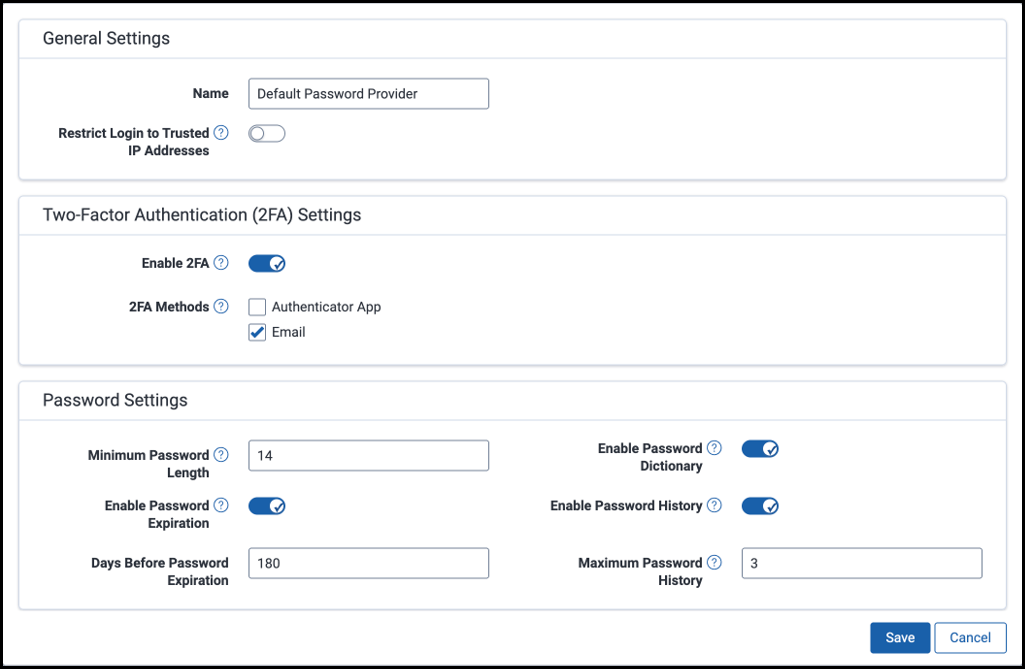
Task: Open Enable Password History help icon
Action: tap(714, 505)
